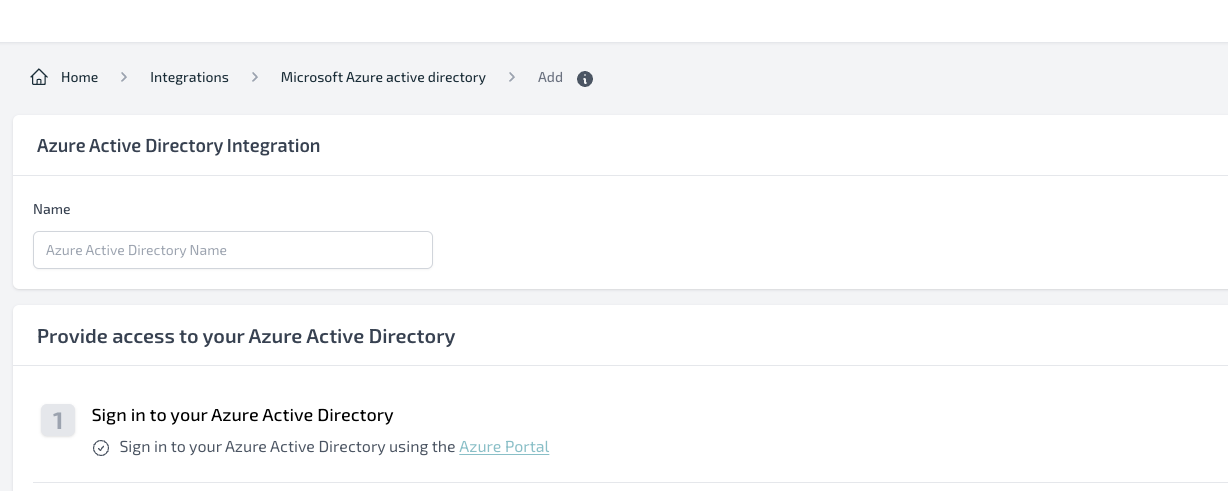
Task: Click the Name field label
Action: tap(52, 209)
